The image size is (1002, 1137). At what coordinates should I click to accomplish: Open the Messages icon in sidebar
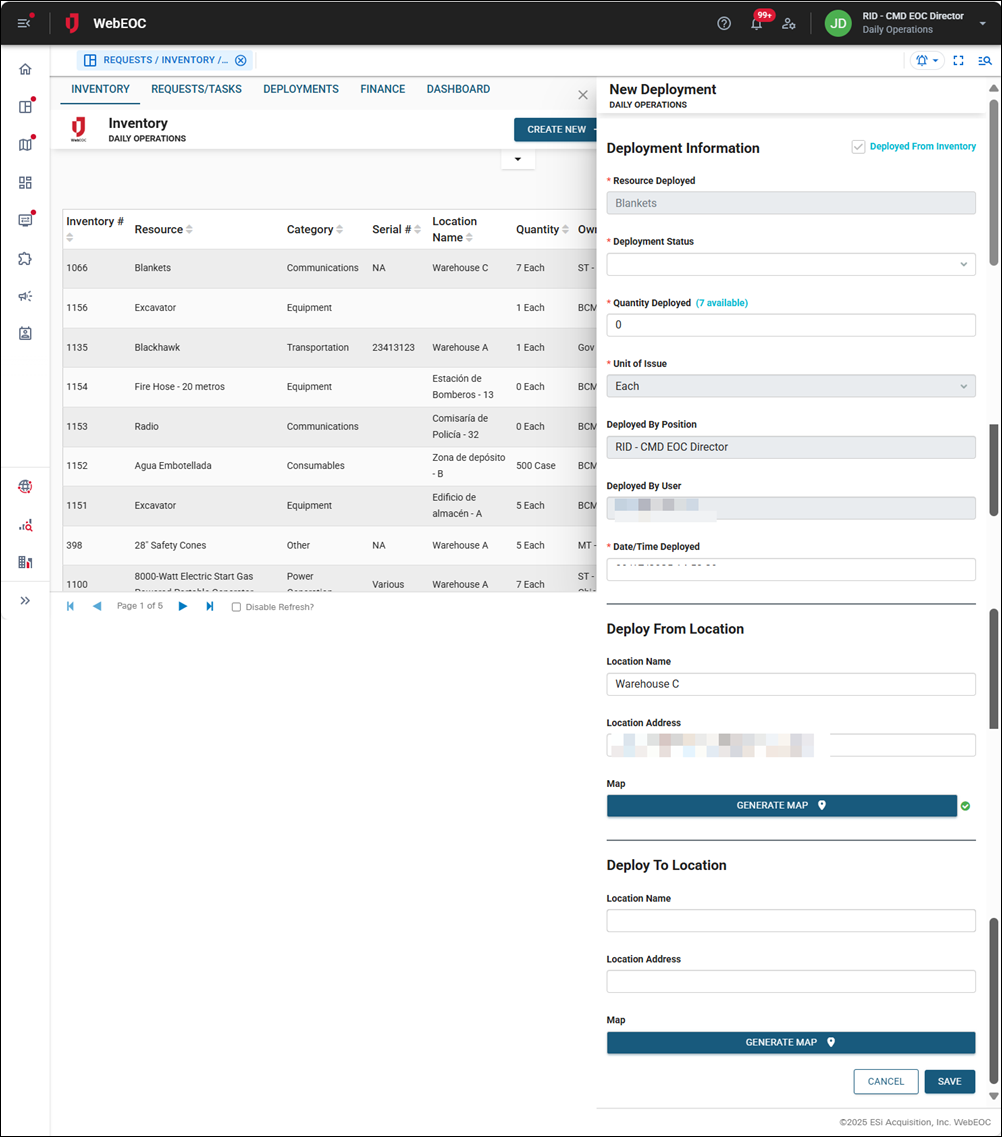25,220
